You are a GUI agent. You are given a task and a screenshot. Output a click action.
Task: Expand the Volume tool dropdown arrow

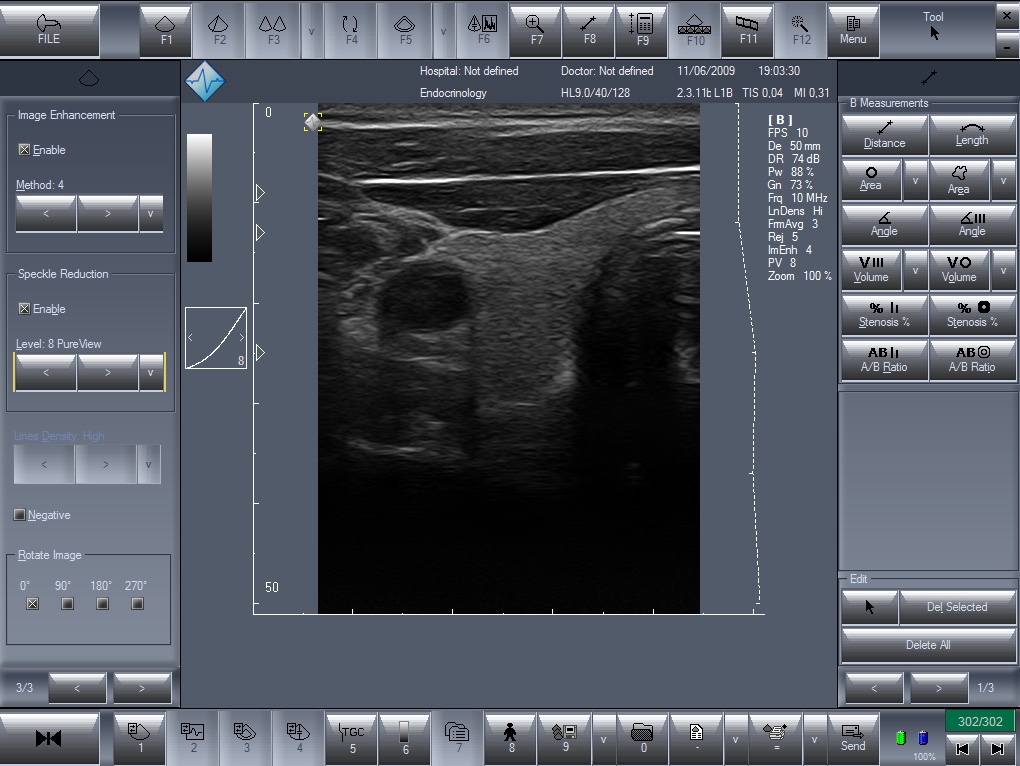[915, 270]
